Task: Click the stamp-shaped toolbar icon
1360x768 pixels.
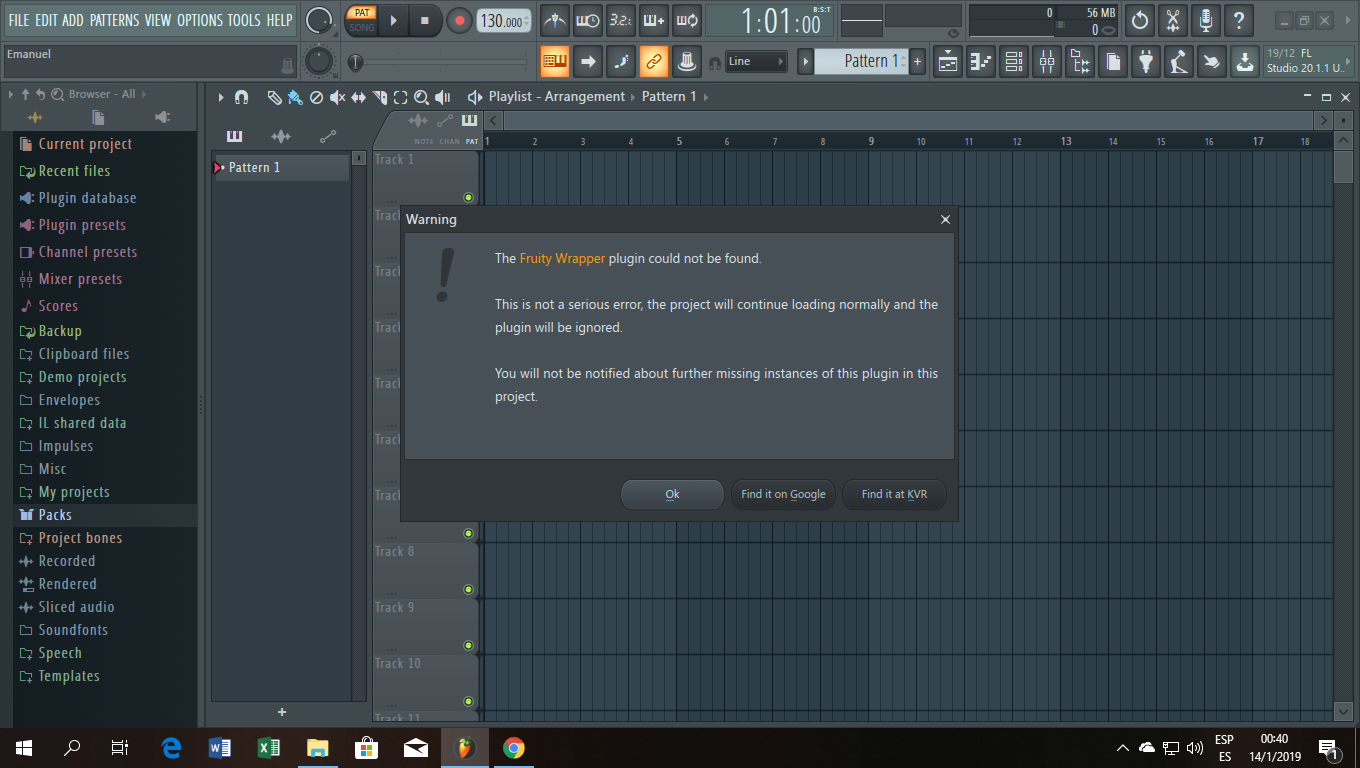Action: click(687, 61)
